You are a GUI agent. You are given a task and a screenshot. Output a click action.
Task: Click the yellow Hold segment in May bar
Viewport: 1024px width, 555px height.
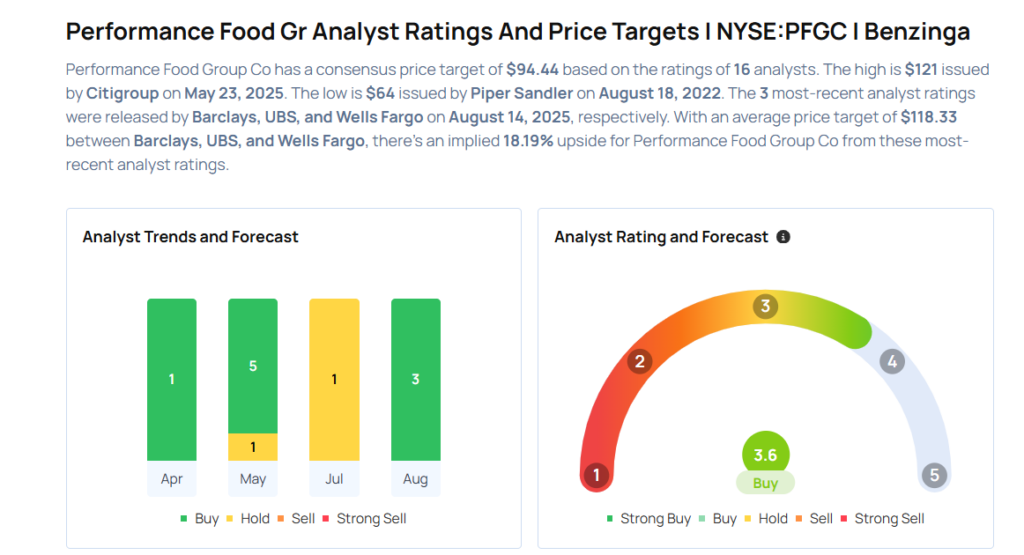coord(253,447)
